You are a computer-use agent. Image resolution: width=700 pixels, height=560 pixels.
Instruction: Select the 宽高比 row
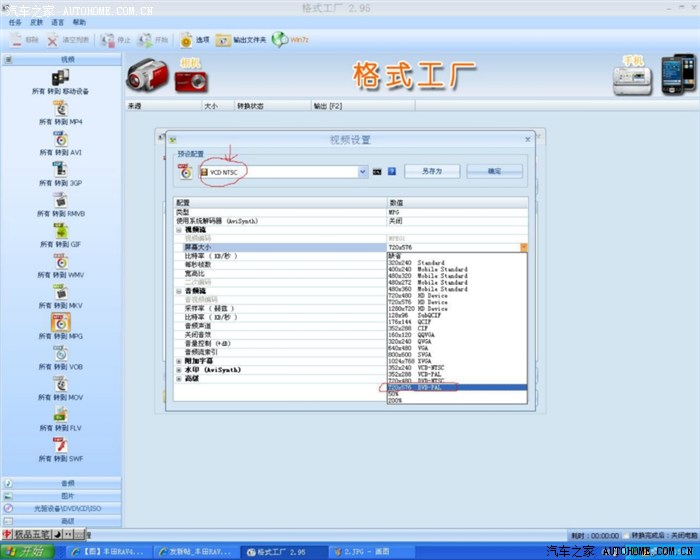tap(350, 274)
